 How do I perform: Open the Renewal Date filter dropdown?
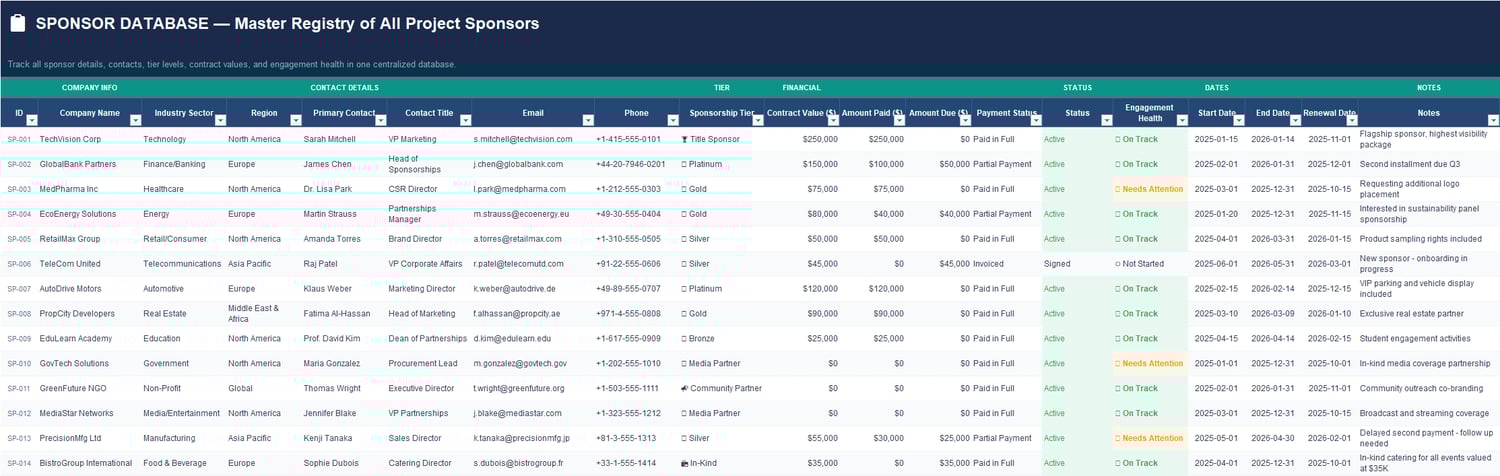1351,120
